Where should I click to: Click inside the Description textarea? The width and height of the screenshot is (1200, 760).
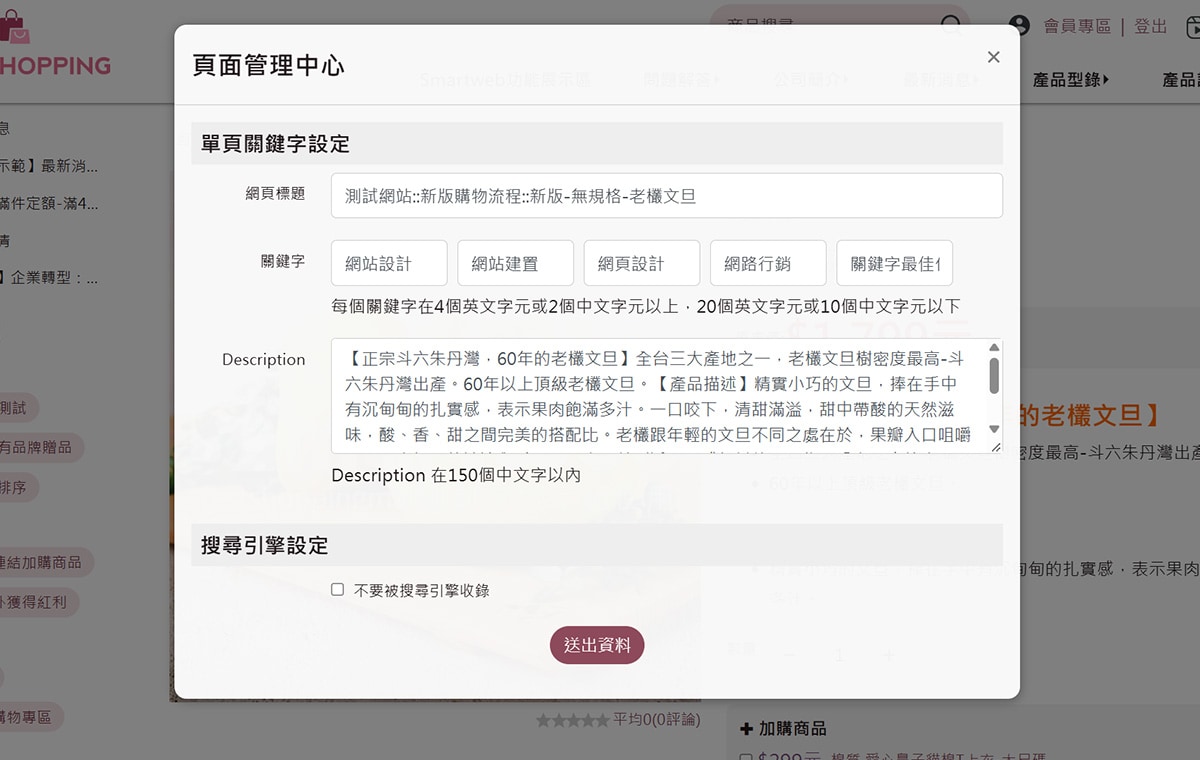pyautogui.click(x=658, y=396)
